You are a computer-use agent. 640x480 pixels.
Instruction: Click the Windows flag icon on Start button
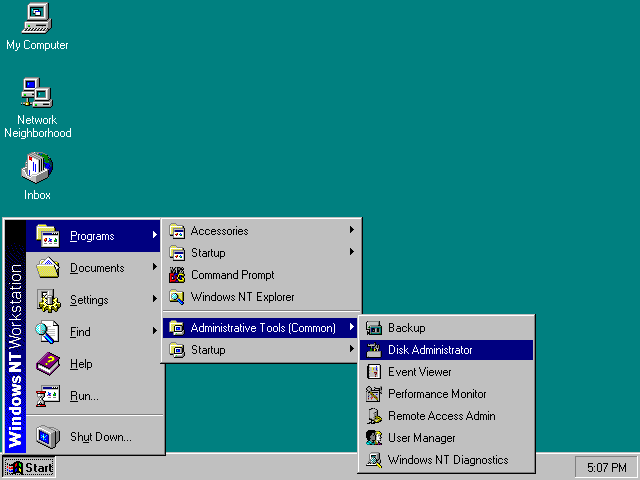(14, 468)
